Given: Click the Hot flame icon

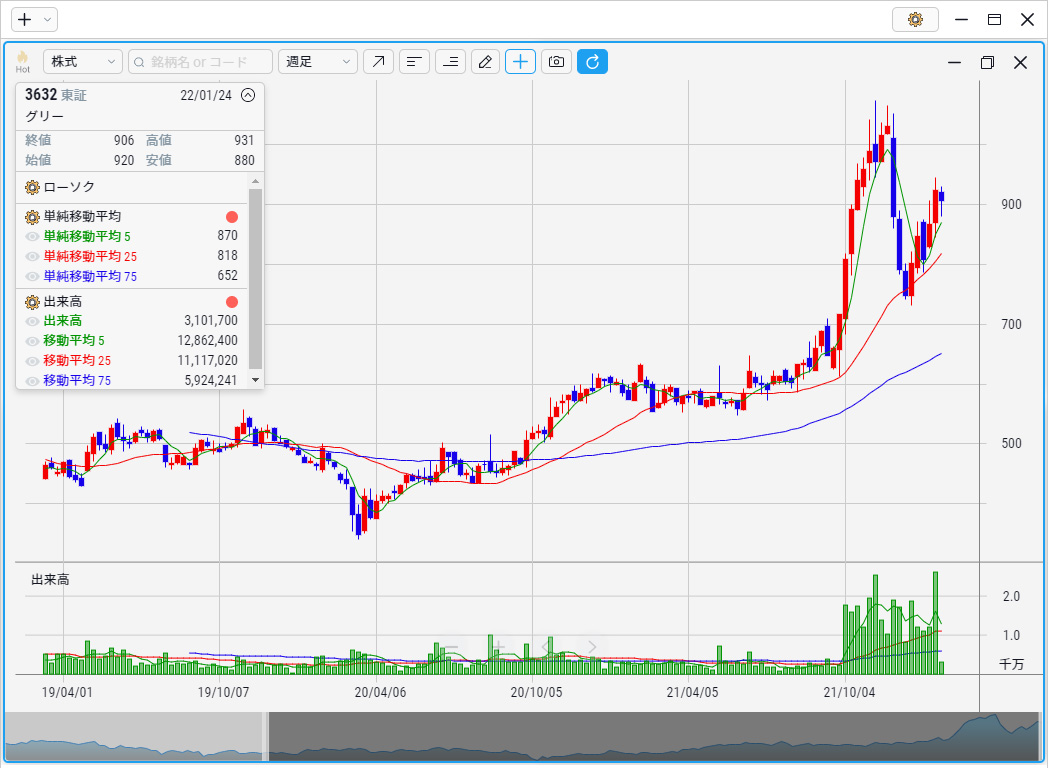Looking at the screenshot, I should [x=23, y=61].
